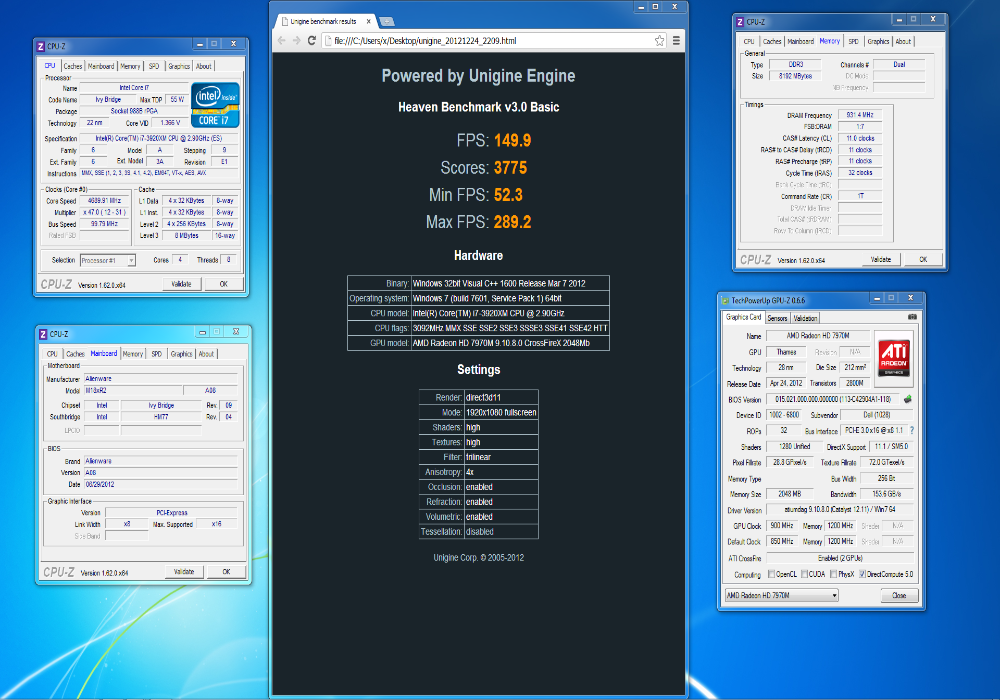
Task: Click OK in the CPU-Z CPU window
Action: click(x=224, y=284)
